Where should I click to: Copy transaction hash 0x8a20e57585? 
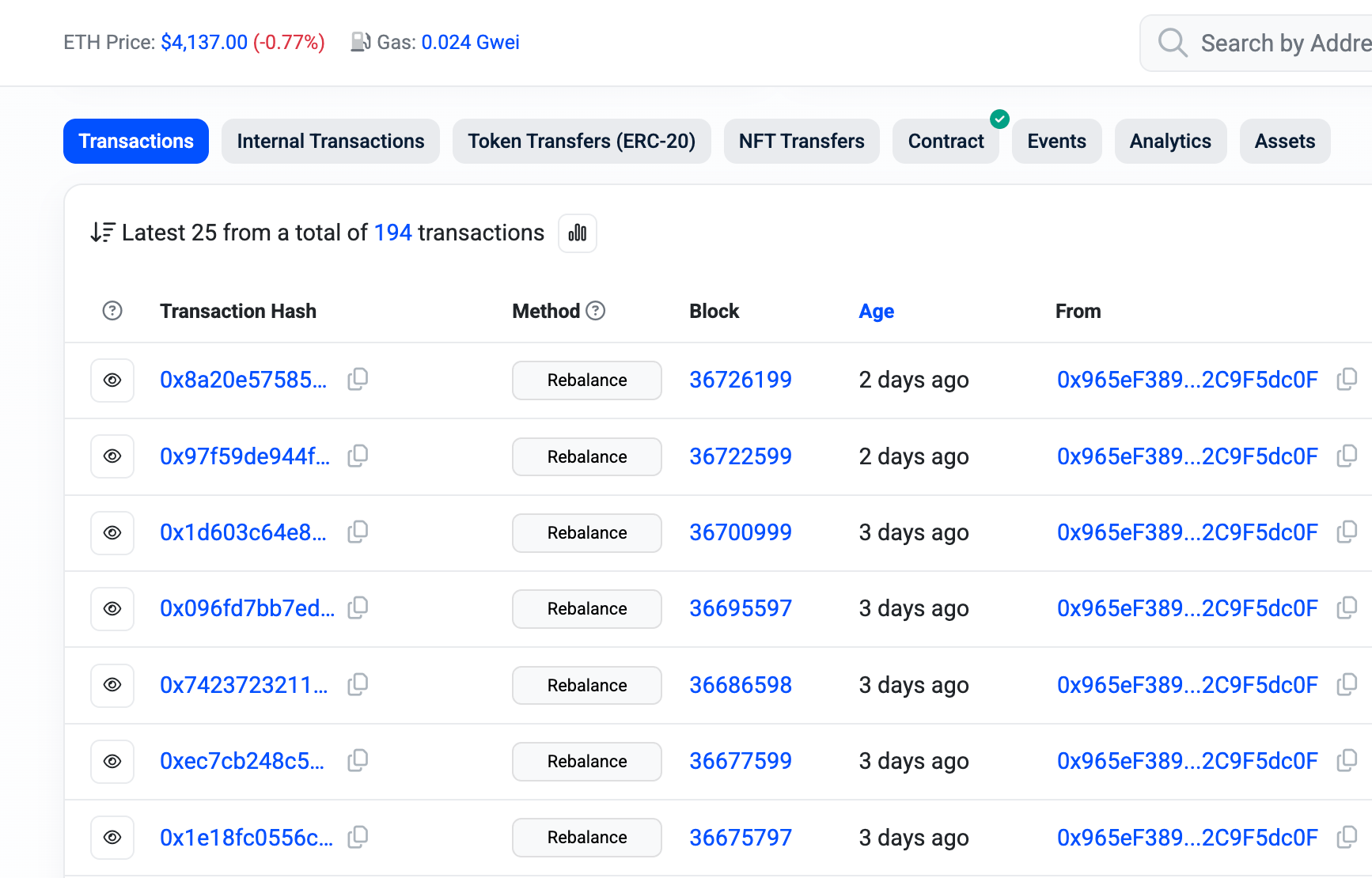358,380
